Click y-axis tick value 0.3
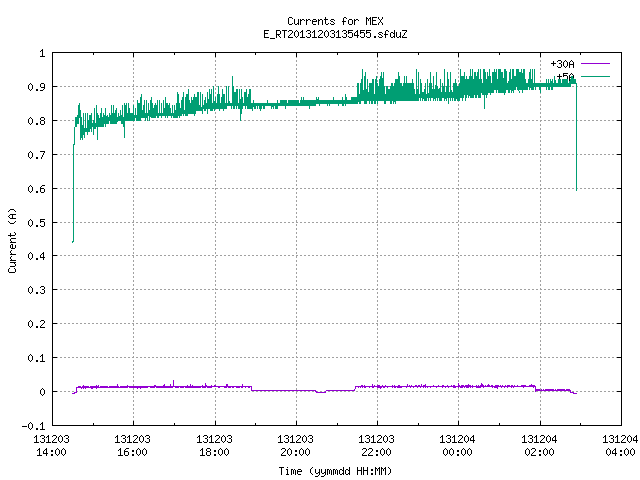 point(36,290)
